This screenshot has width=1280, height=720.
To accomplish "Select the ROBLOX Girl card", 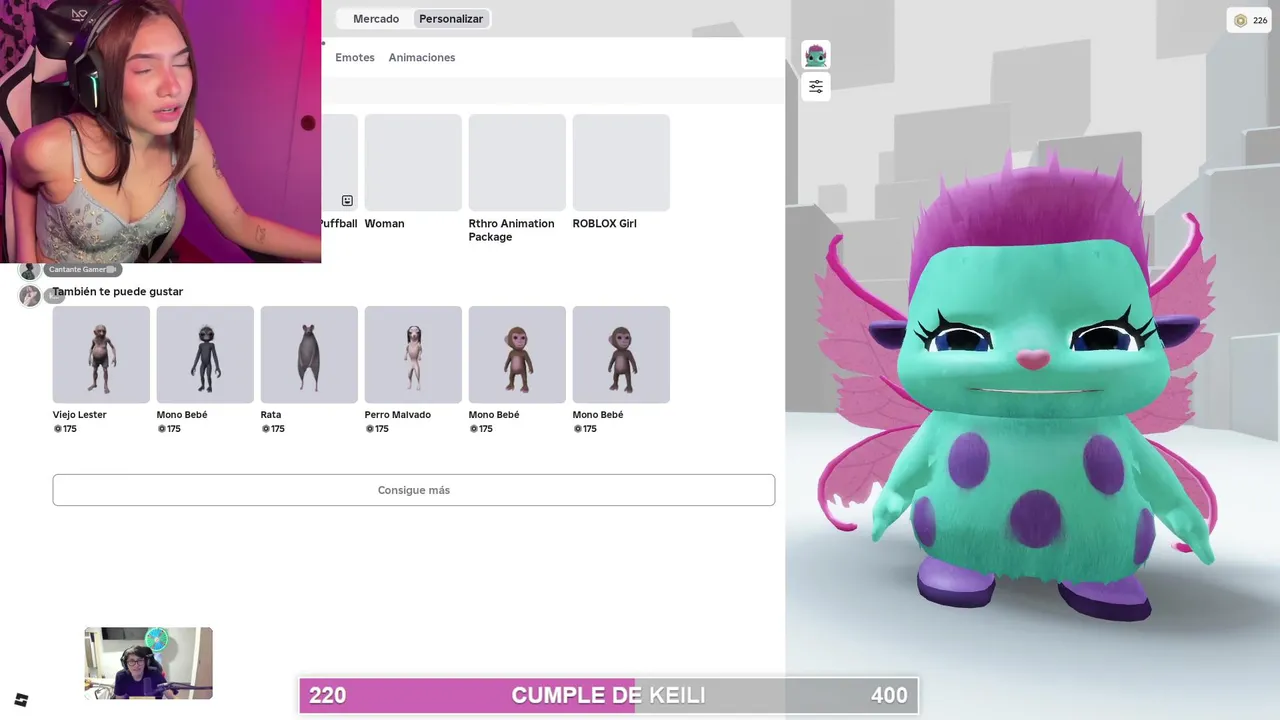I will (621, 162).
